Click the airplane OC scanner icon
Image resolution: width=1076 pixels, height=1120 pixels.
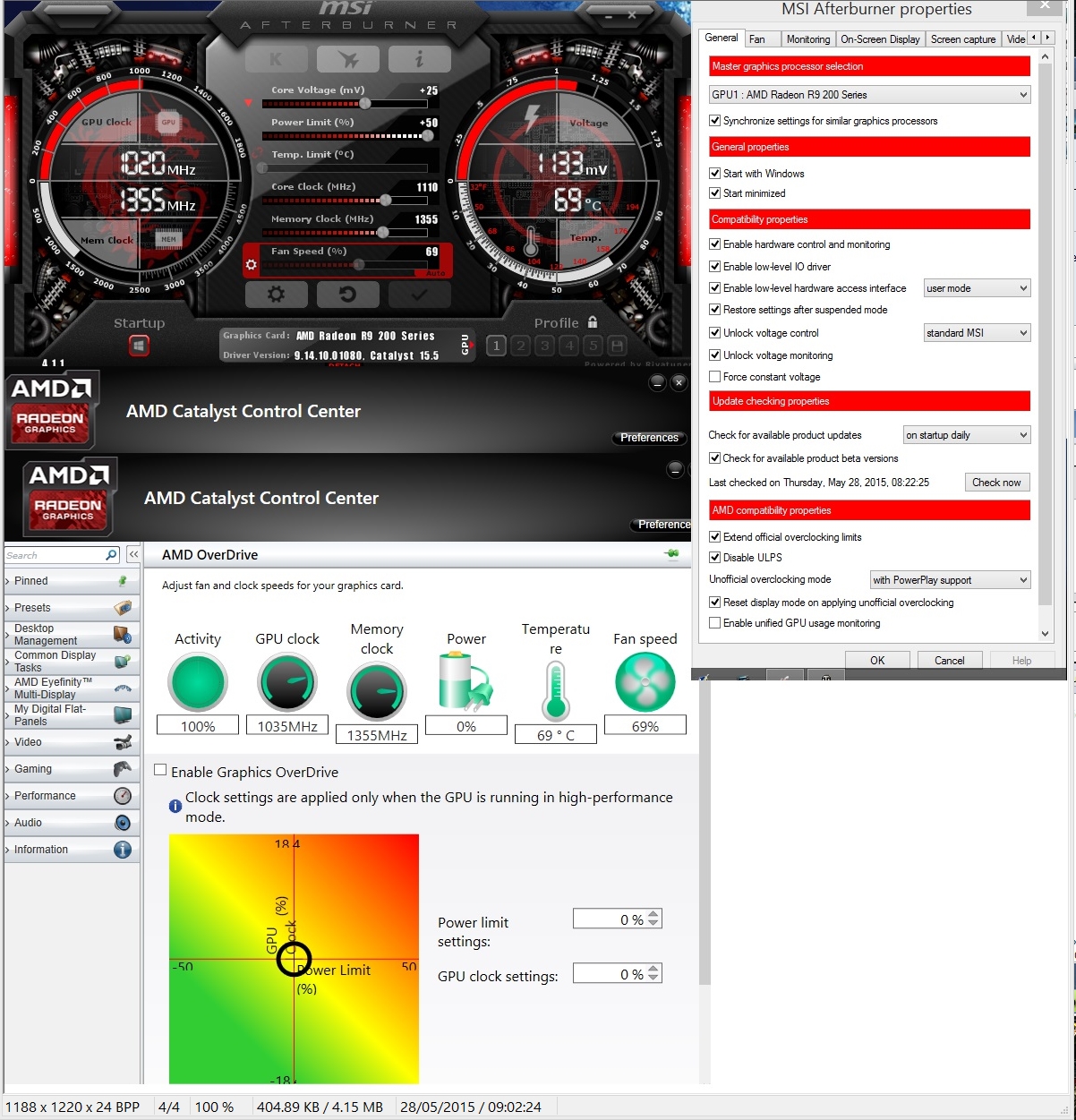pyautogui.click(x=347, y=60)
